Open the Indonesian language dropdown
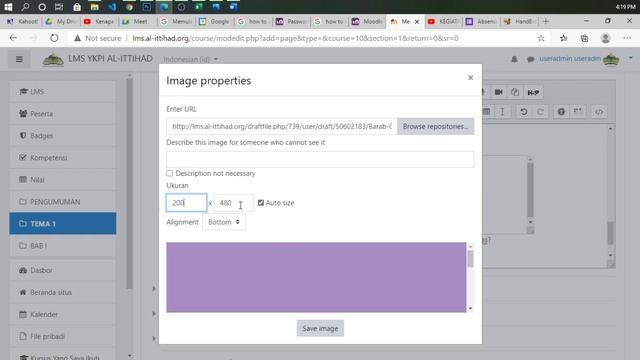The height and width of the screenshot is (360, 640). (x=191, y=60)
